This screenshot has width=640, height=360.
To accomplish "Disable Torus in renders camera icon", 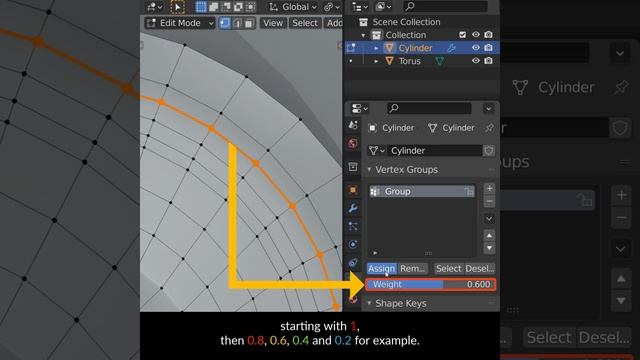I will click(x=489, y=61).
